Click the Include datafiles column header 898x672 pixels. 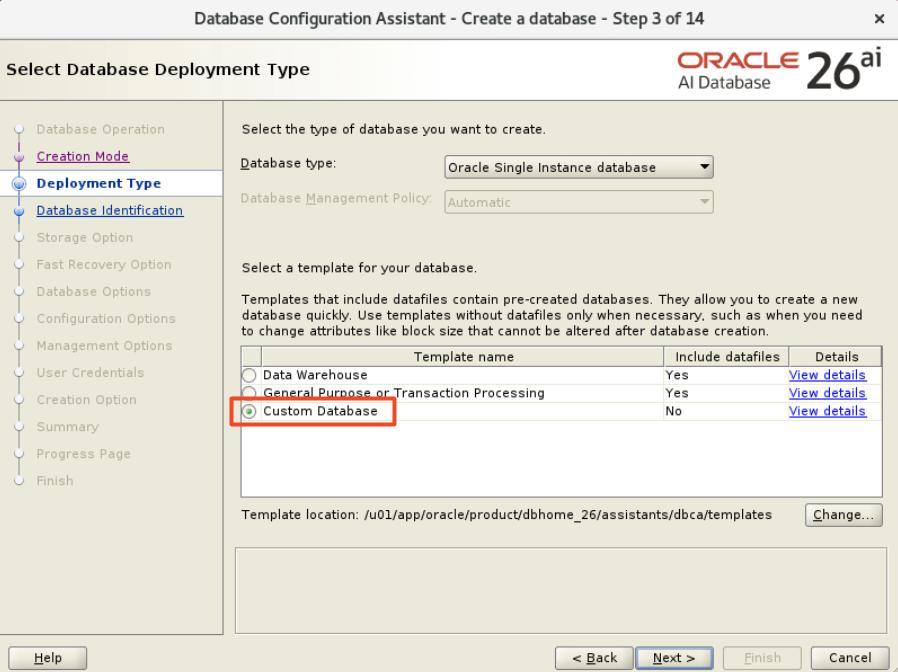726,357
